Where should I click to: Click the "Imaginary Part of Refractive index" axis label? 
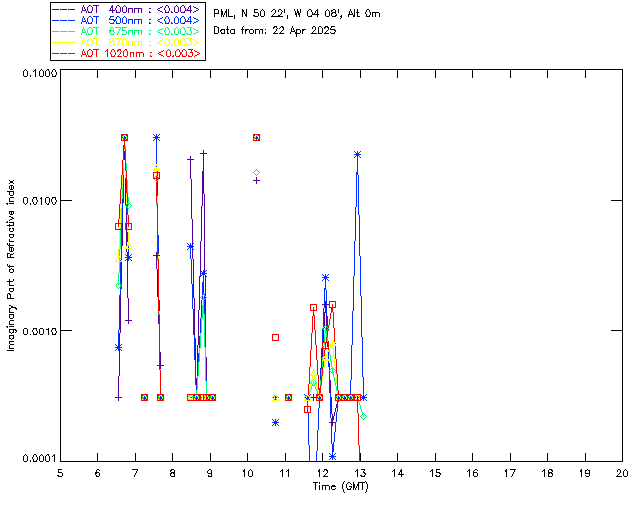point(11,265)
